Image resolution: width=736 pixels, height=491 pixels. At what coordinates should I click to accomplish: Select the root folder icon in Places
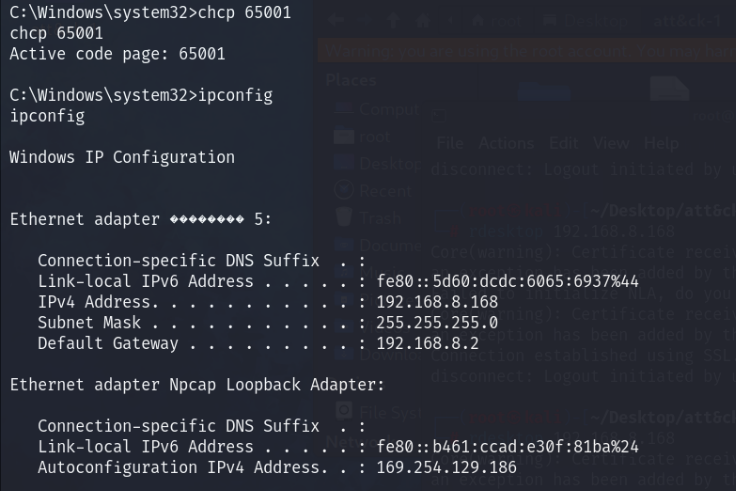pyautogui.click(x=343, y=135)
